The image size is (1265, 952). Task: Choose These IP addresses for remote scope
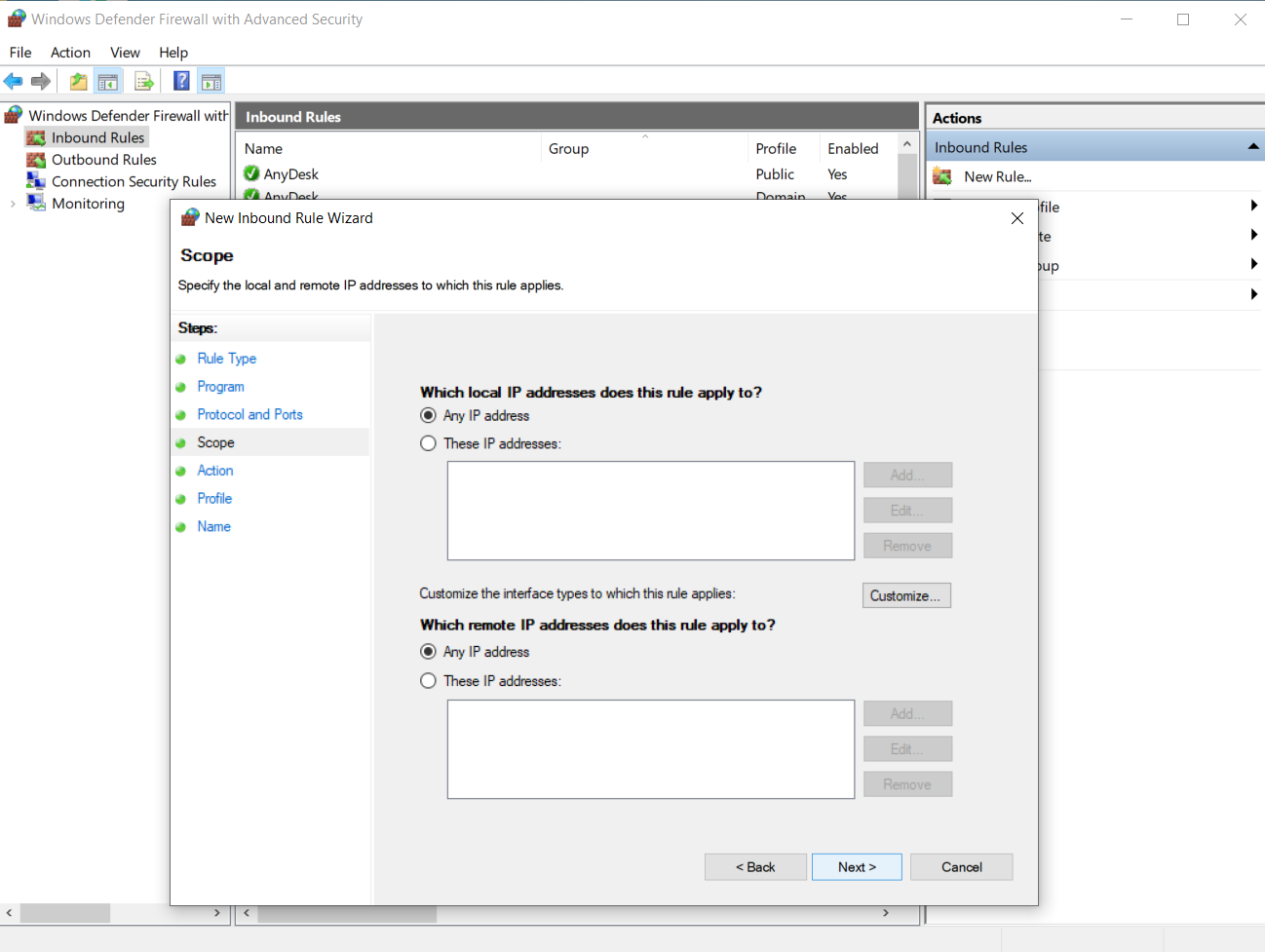tap(428, 680)
